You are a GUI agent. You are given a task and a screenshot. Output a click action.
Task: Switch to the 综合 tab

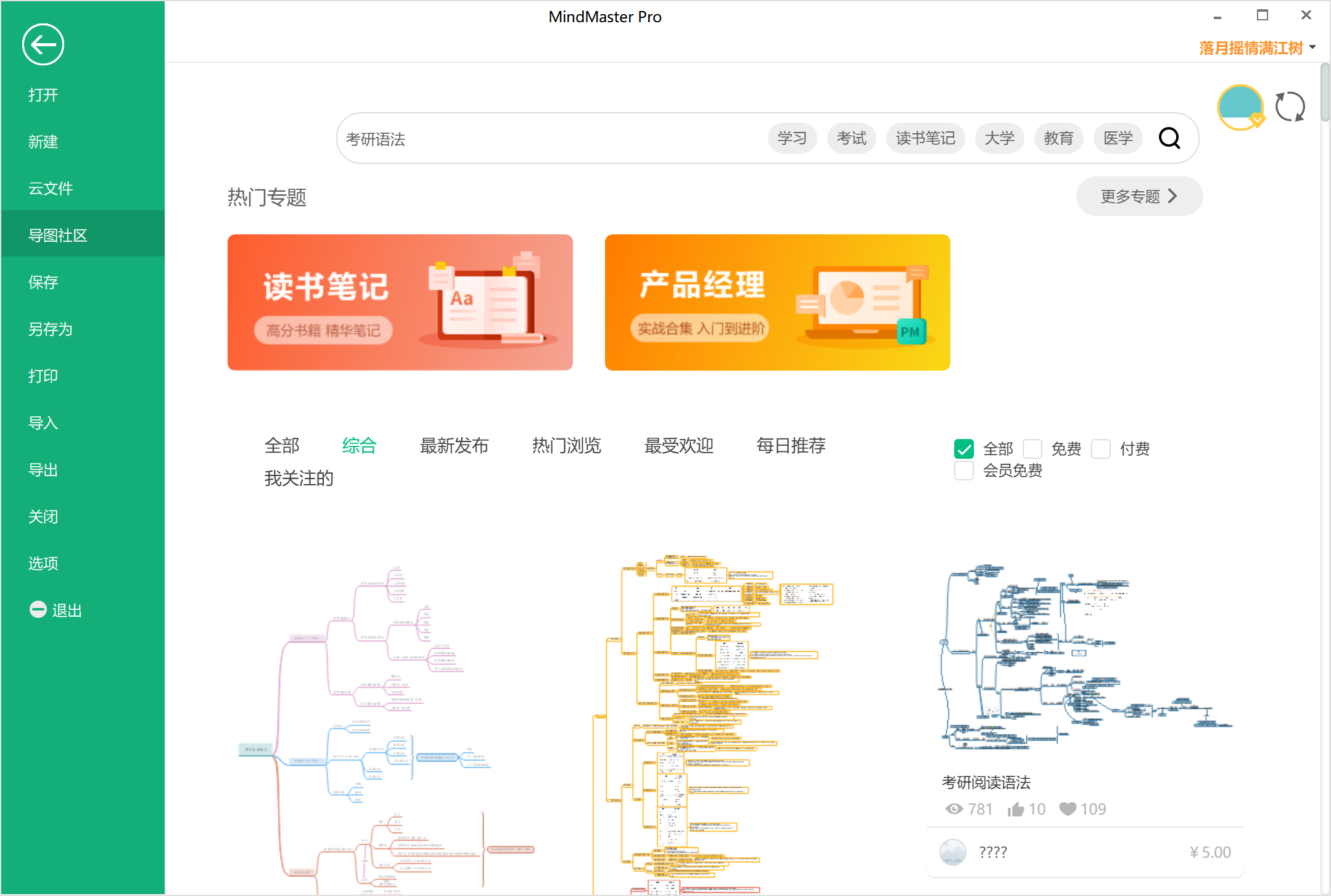(360, 445)
